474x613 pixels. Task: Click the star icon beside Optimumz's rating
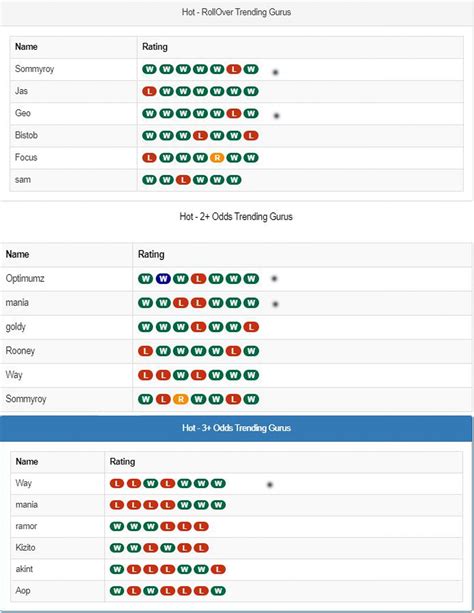coord(274,279)
